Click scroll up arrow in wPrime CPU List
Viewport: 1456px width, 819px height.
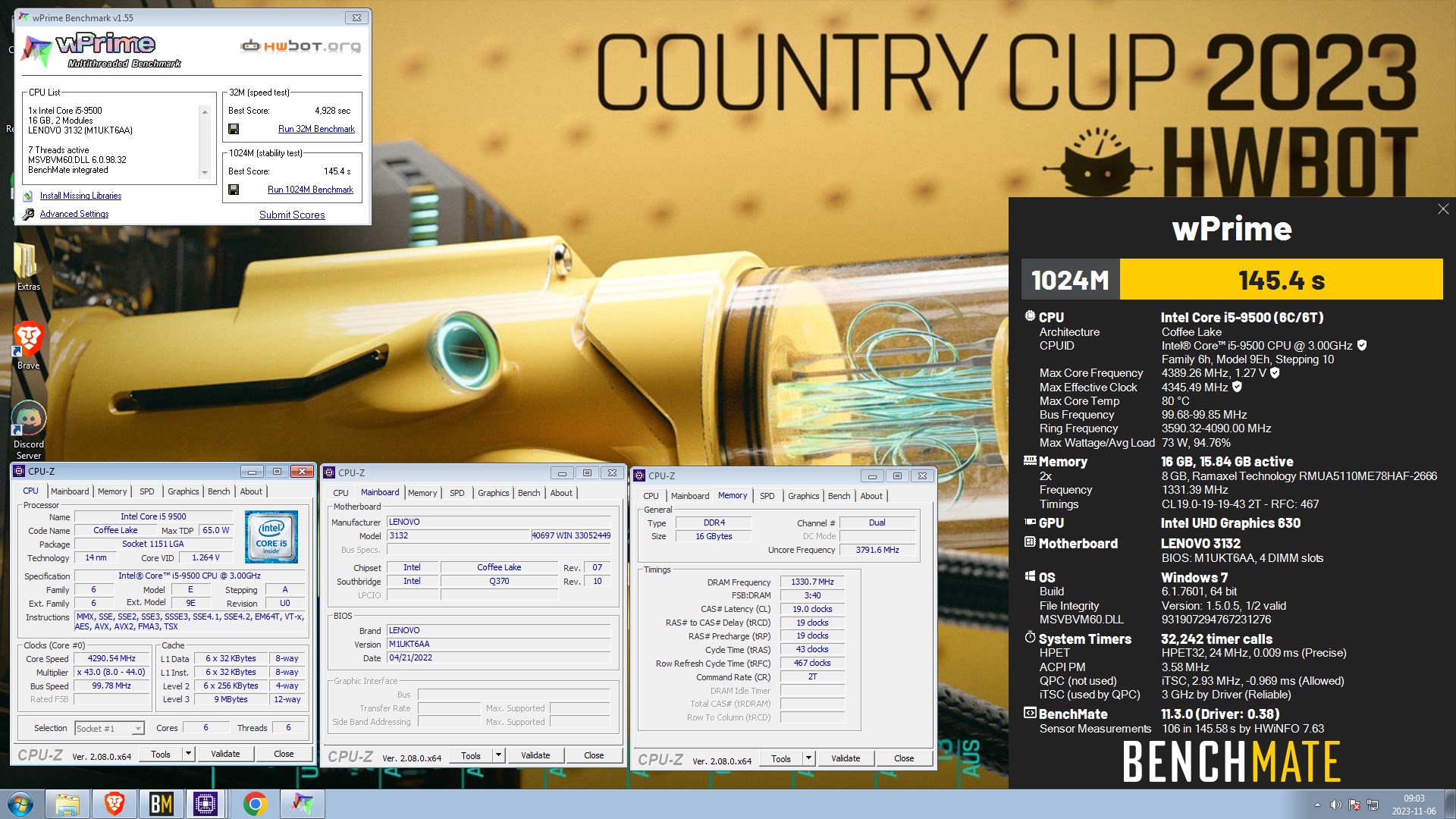(x=204, y=111)
